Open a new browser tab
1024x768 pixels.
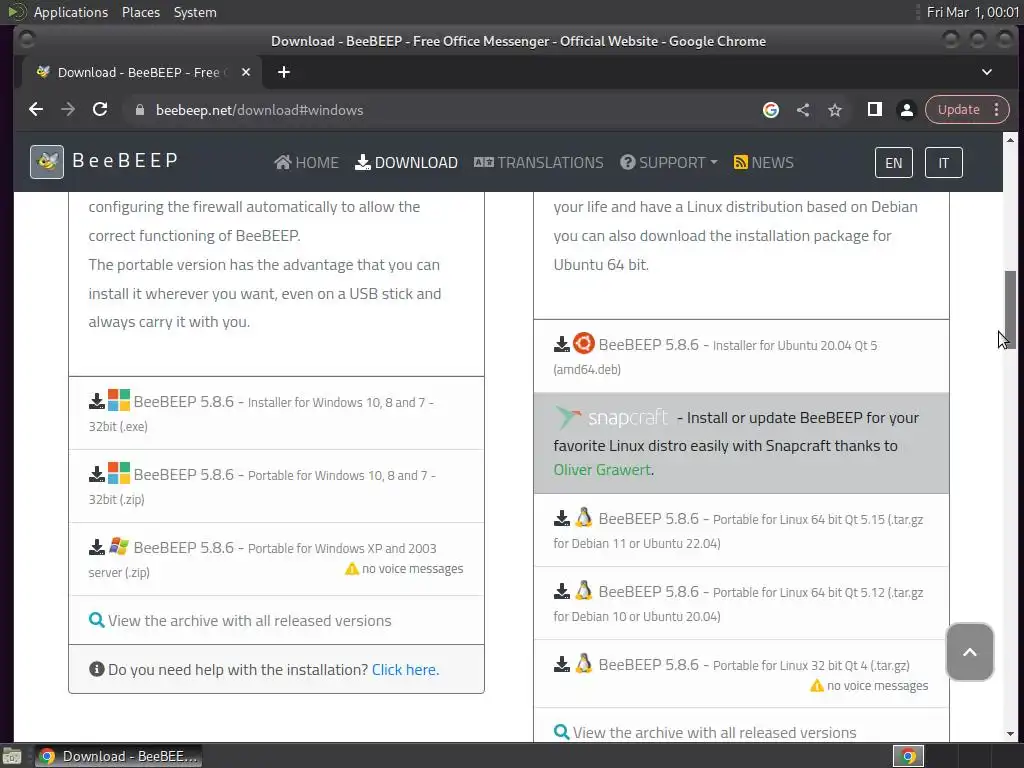(x=283, y=72)
